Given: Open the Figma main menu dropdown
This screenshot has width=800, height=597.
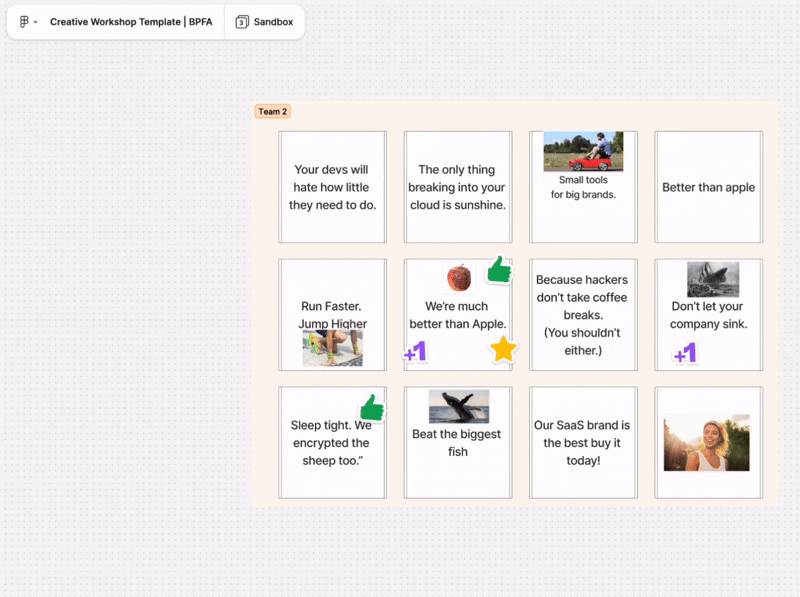Looking at the screenshot, I should [28, 22].
